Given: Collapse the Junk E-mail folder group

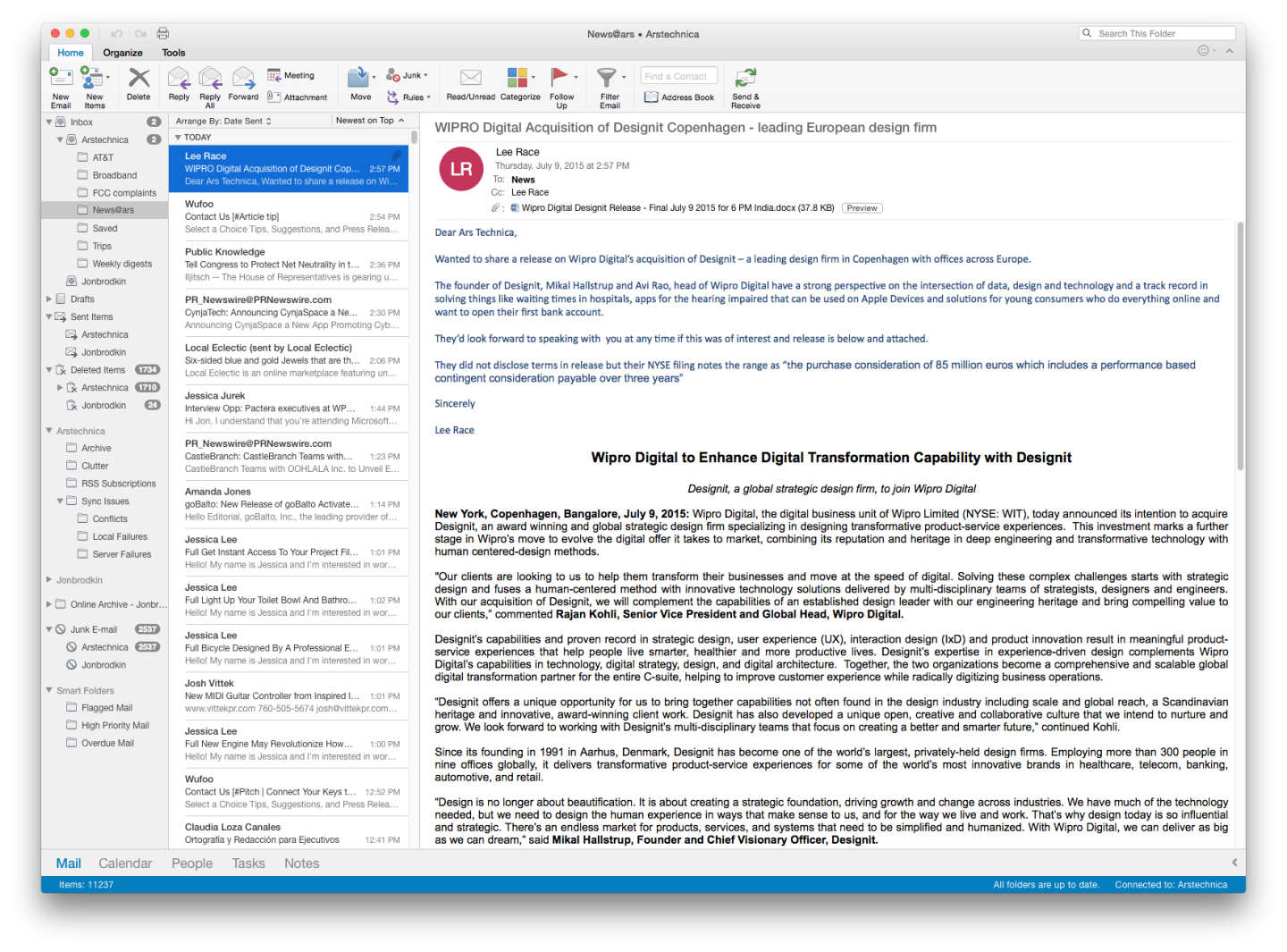Looking at the screenshot, I should (x=49, y=628).
